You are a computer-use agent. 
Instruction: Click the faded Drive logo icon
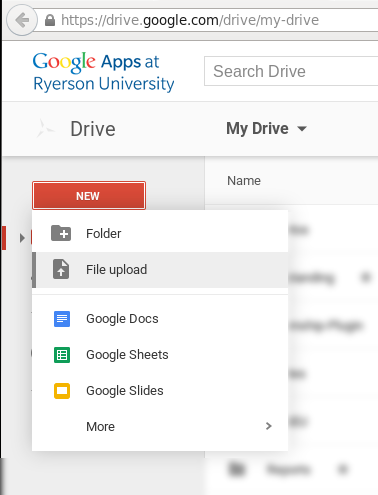44,128
